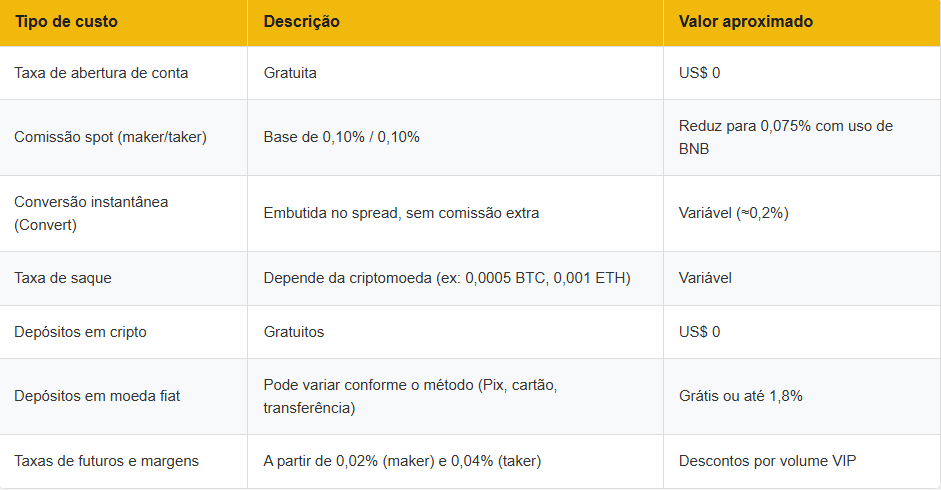Select the 'Grátis ou até 1,8%' value
Screen dimensions: 941x490
tap(740, 396)
